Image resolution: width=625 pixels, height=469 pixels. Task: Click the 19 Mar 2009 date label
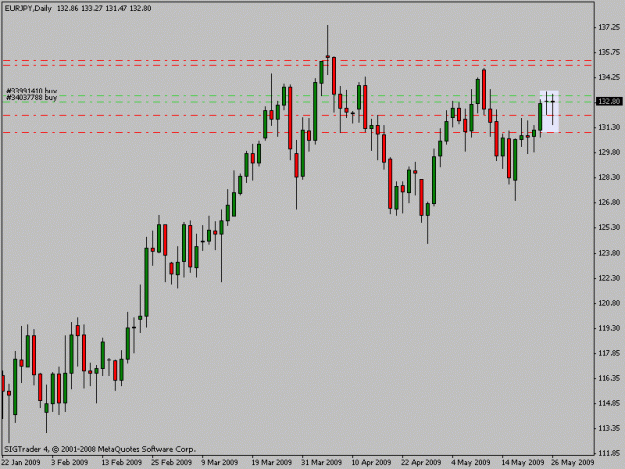tap(271, 462)
